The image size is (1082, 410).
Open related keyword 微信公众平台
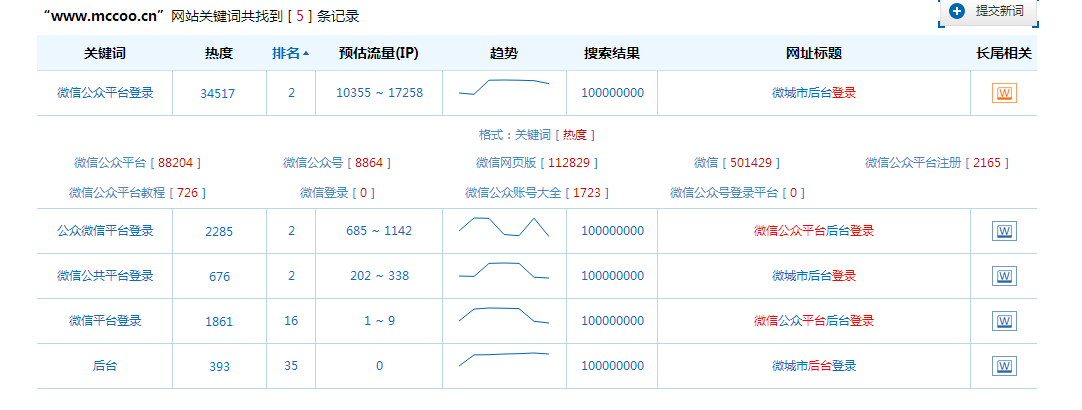pos(110,163)
